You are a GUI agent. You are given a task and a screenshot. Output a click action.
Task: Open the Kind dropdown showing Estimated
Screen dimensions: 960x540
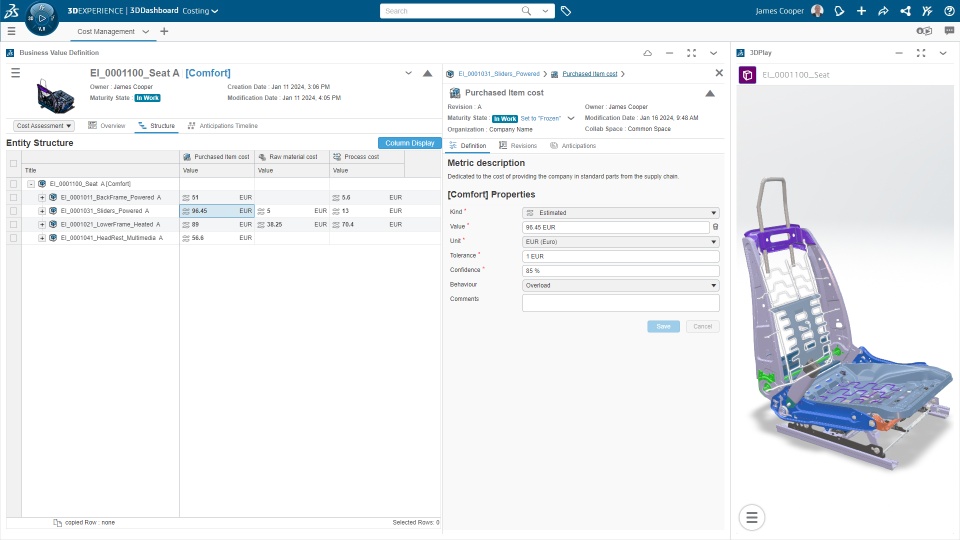(x=620, y=212)
